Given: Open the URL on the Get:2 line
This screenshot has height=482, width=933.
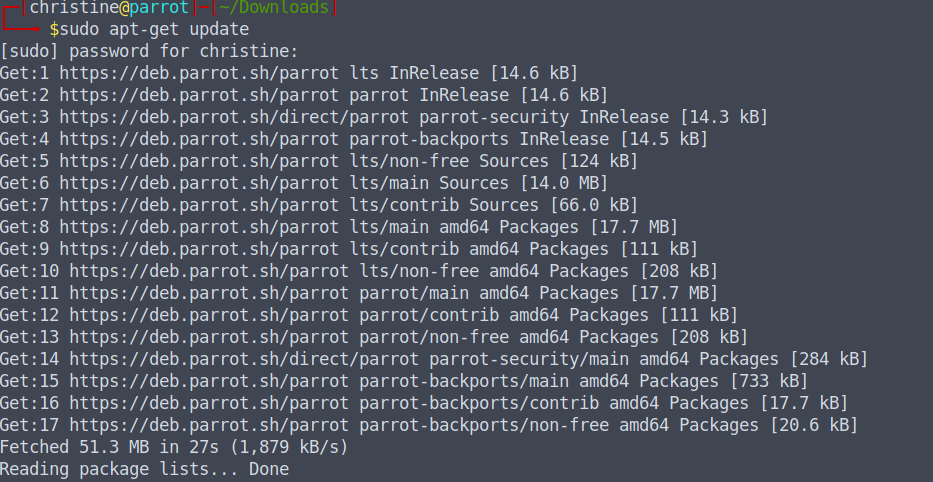Looking at the screenshot, I should (x=199, y=95).
